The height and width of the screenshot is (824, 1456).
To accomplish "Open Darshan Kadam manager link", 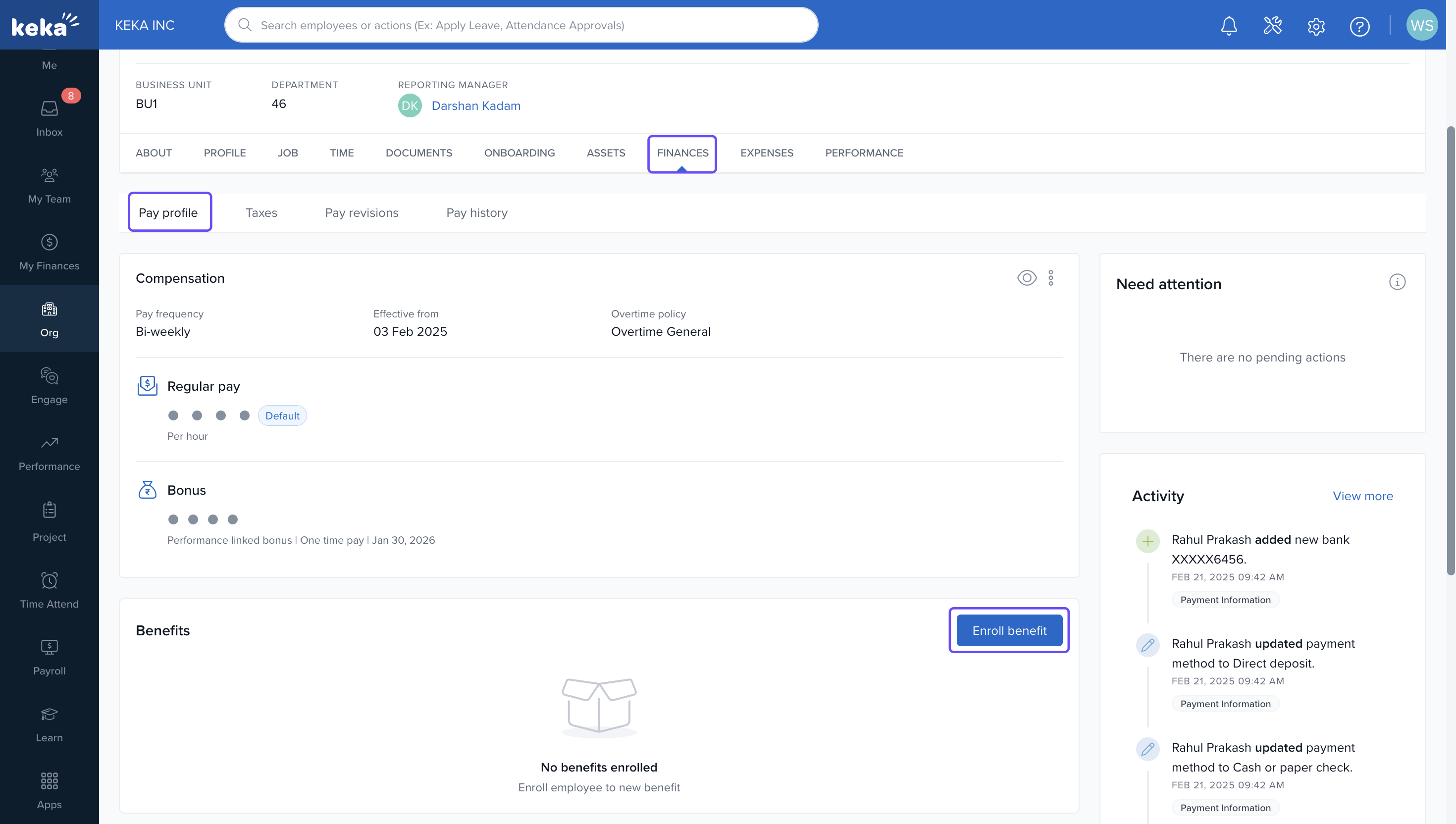I will pyautogui.click(x=475, y=106).
